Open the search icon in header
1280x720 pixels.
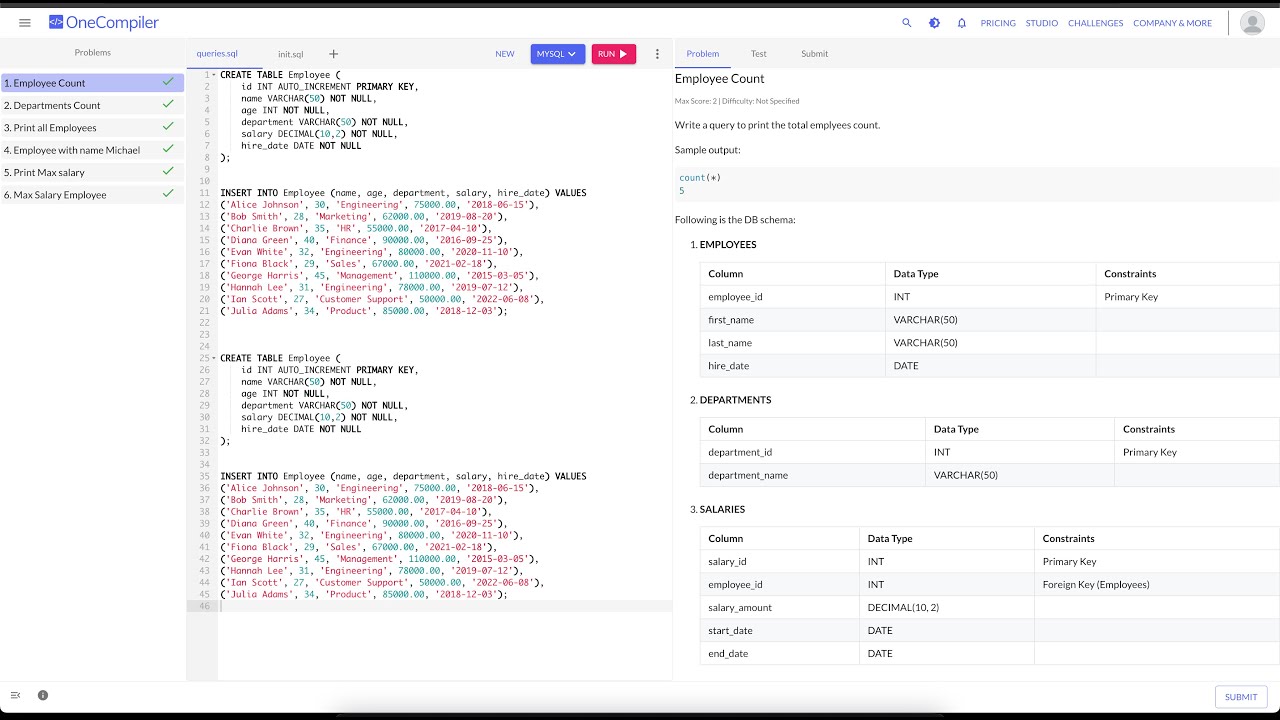(907, 23)
